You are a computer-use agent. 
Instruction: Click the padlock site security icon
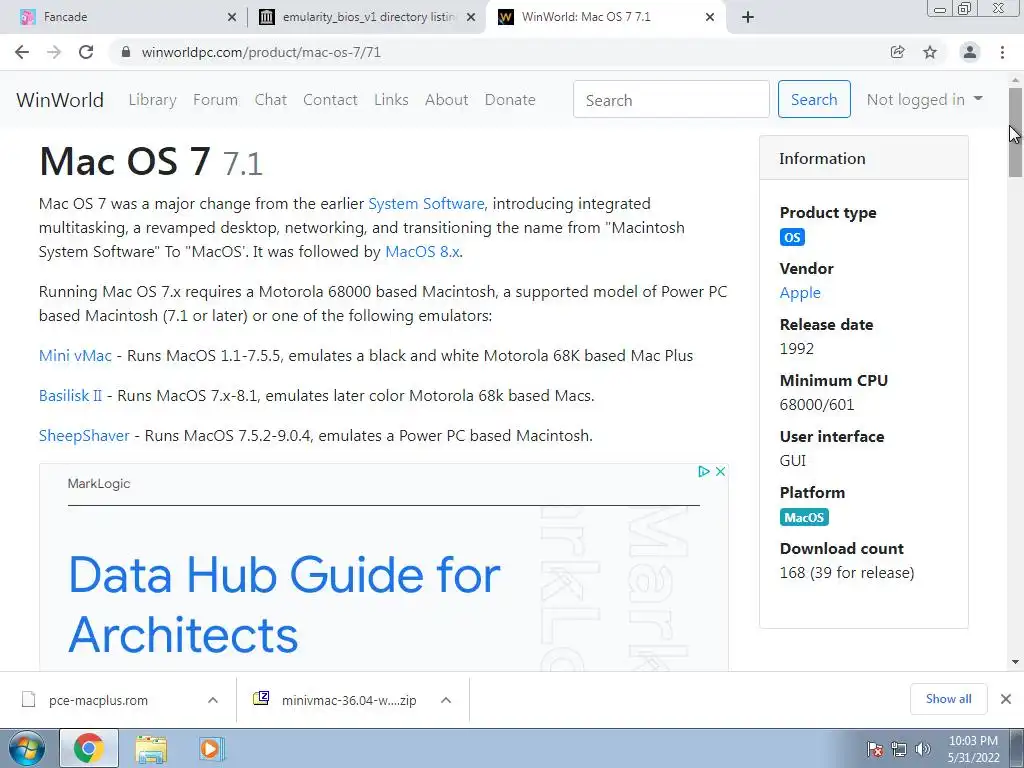(126, 52)
